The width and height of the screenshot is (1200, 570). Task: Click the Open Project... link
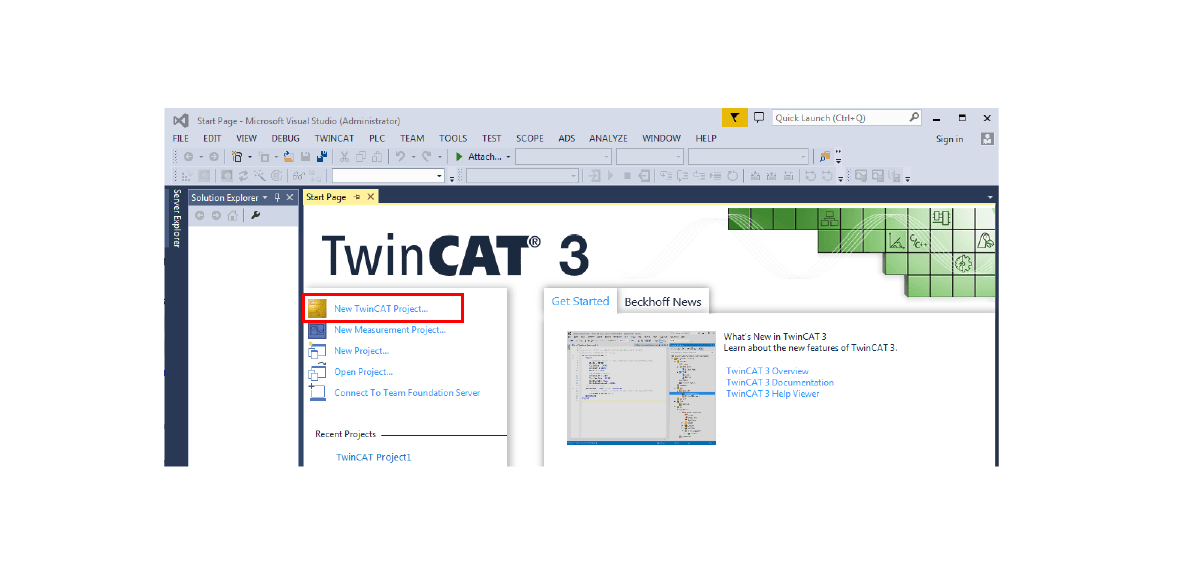point(363,372)
